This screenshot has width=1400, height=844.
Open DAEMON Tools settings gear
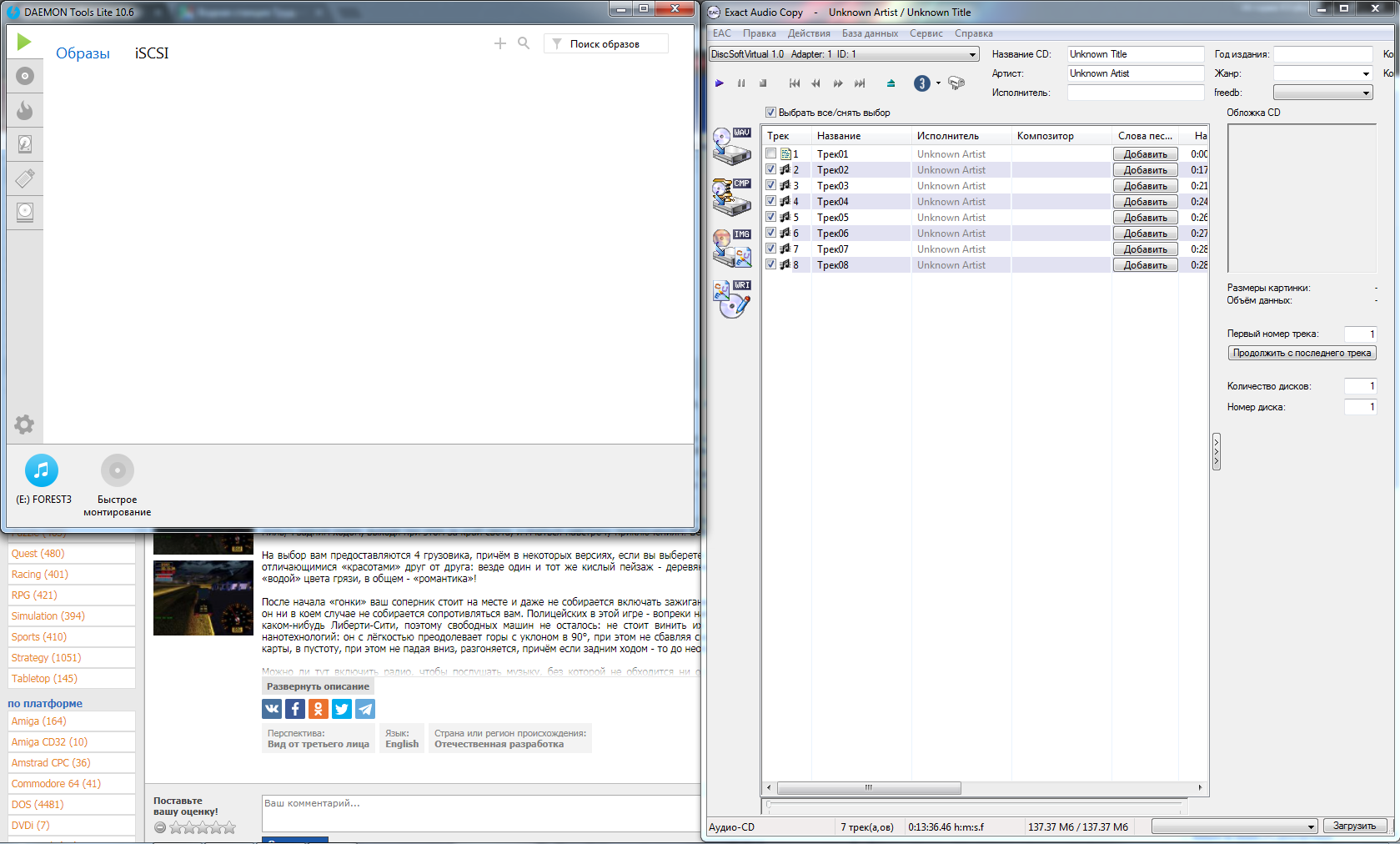pyautogui.click(x=24, y=425)
